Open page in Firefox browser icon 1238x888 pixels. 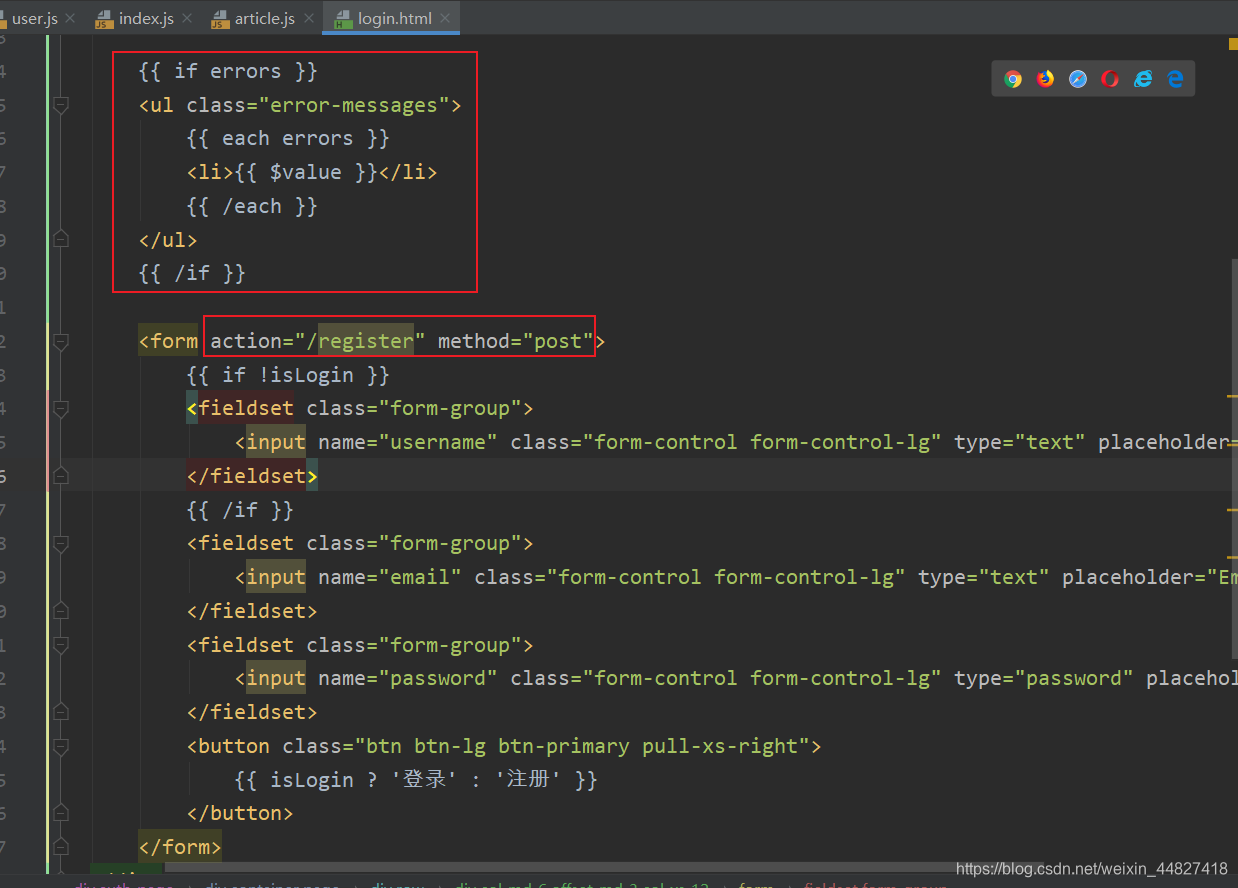click(1045, 79)
